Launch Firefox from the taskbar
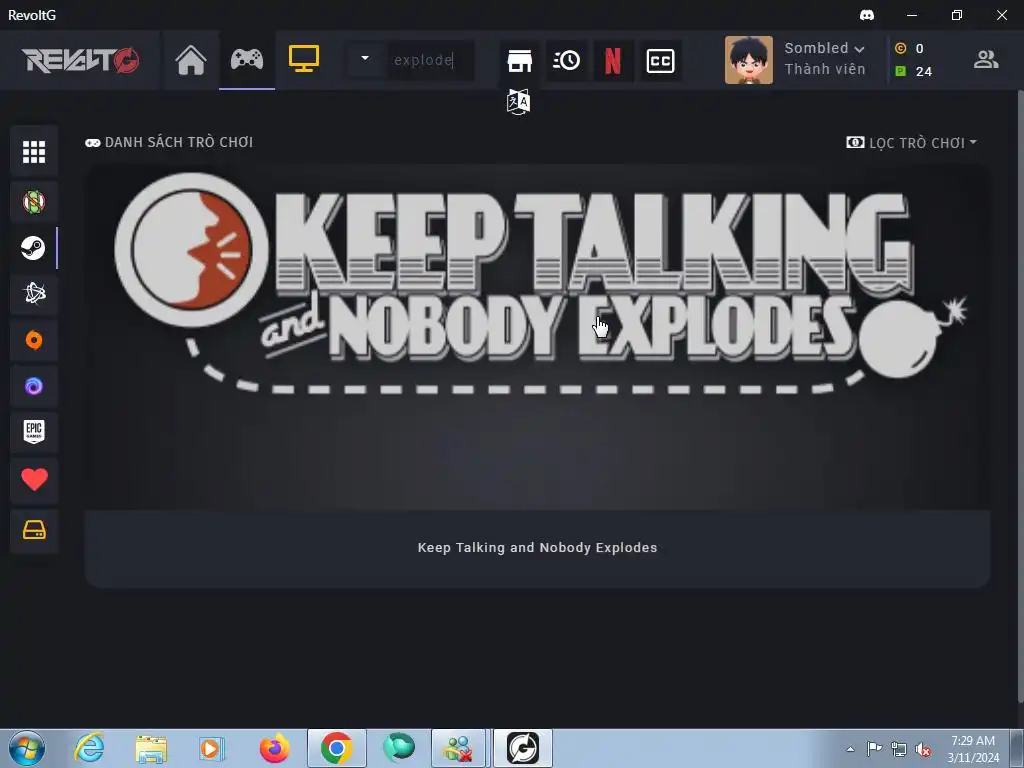 click(x=274, y=748)
